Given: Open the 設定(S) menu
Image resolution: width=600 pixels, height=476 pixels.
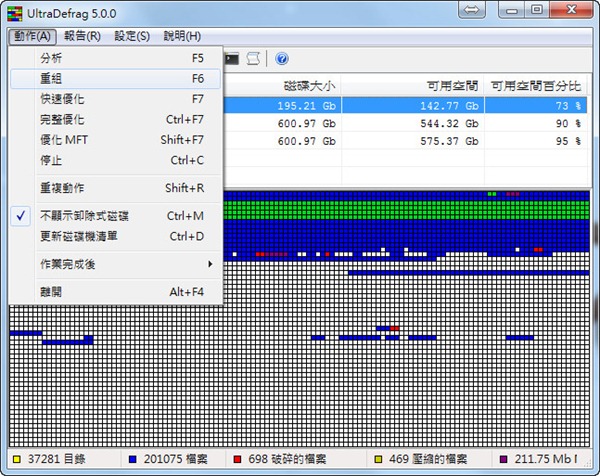Looking at the screenshot, I should click(x=132, y=36).
